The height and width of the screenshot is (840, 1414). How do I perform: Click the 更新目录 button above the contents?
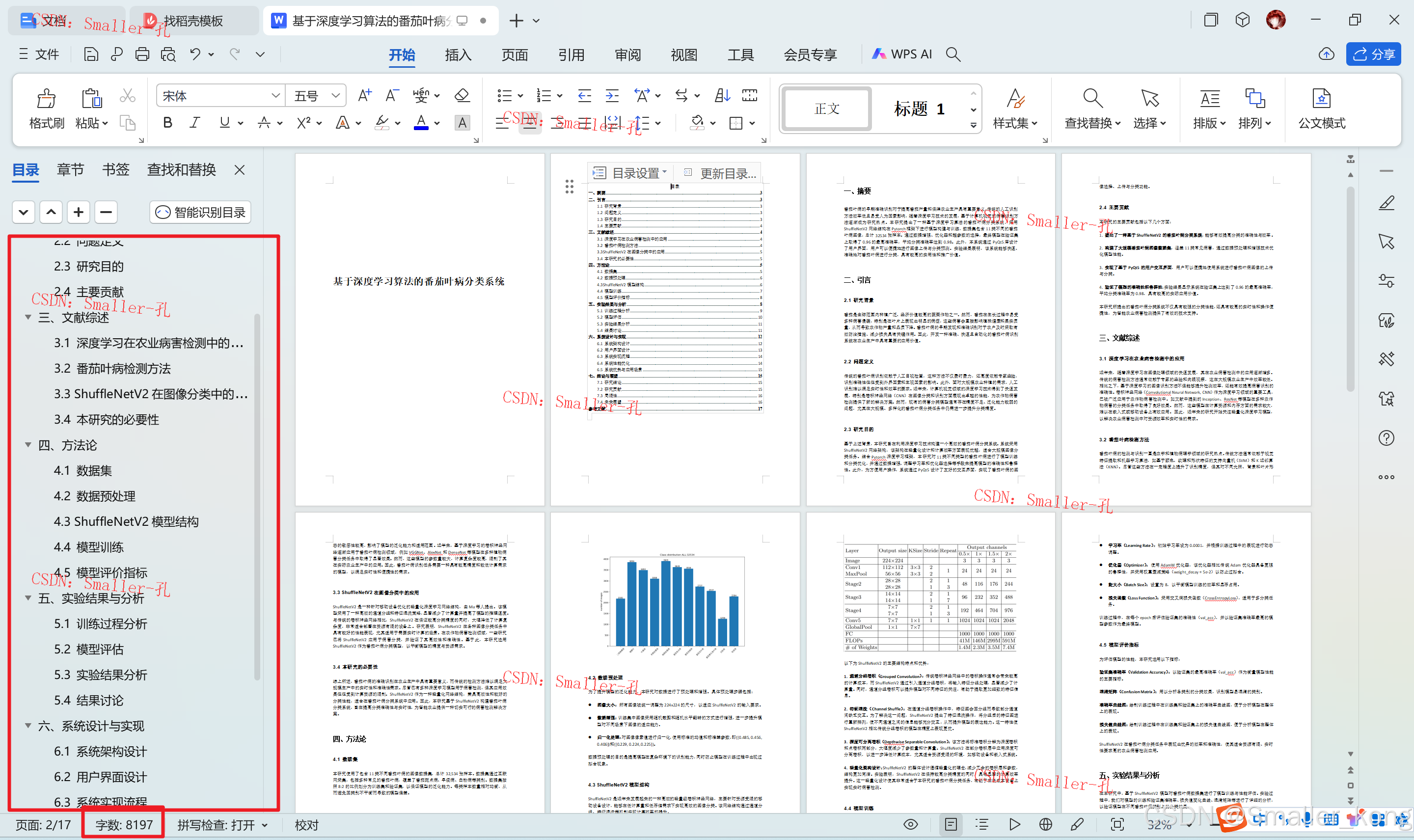pos(719,173)
